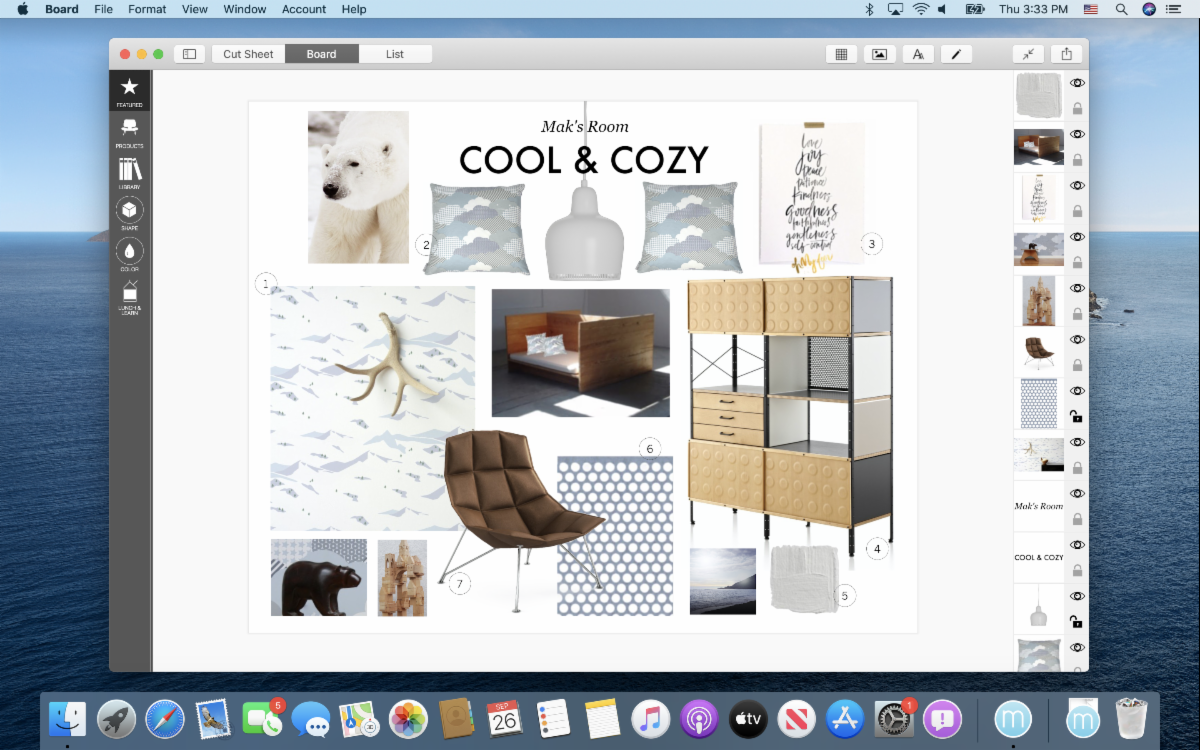Hide the COOL & COZY text layer
This screenshot has width=1200, height=750.
(1077, 545)
